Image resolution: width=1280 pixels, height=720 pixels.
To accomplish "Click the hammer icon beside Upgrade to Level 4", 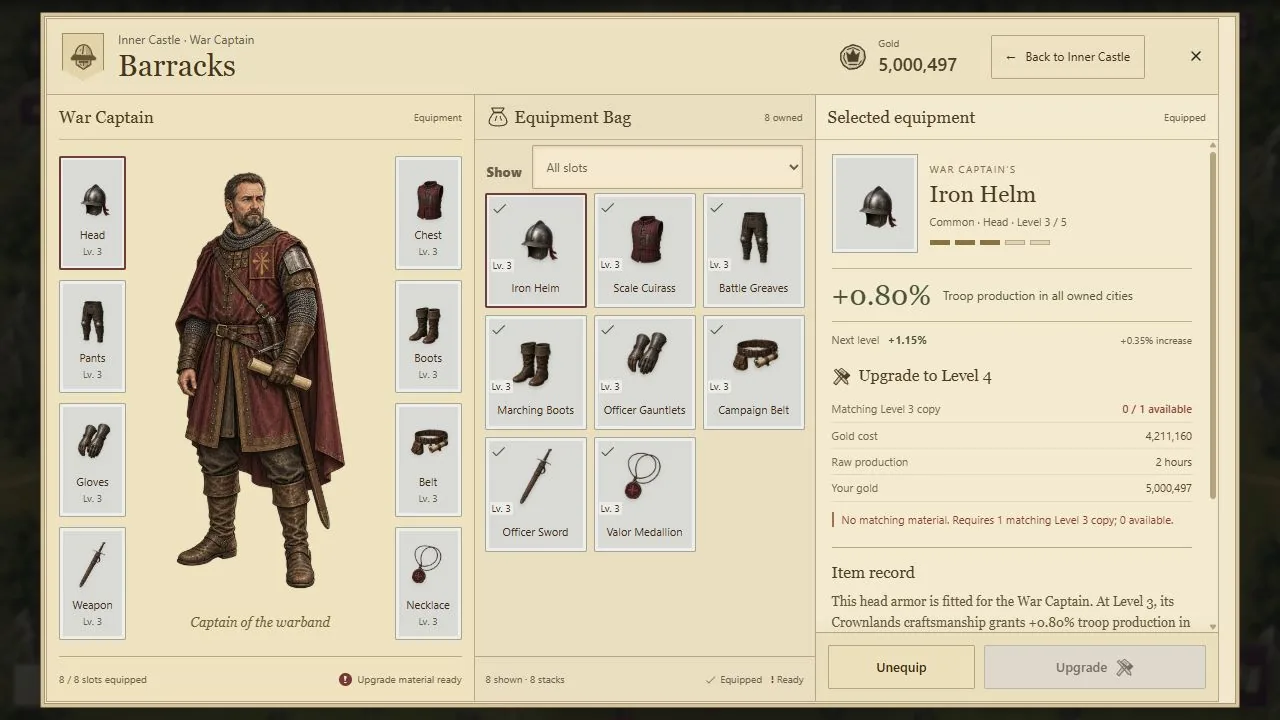I will [842, 377].
